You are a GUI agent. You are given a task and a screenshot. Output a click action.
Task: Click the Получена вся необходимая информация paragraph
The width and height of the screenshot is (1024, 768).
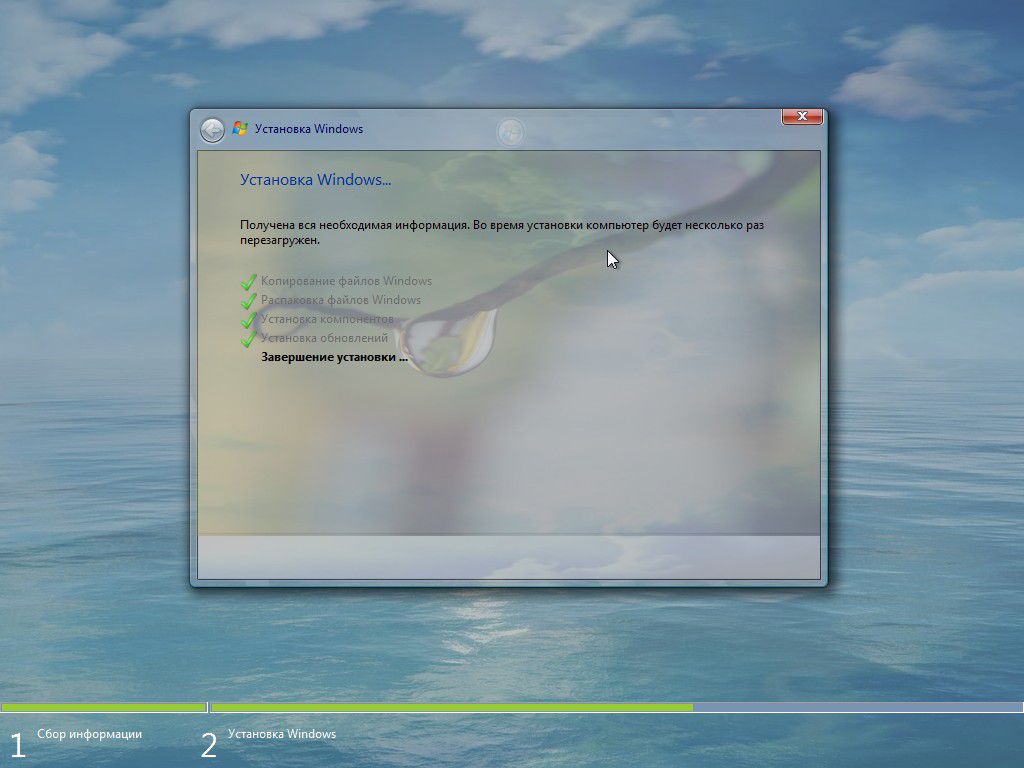click(502, 232)
